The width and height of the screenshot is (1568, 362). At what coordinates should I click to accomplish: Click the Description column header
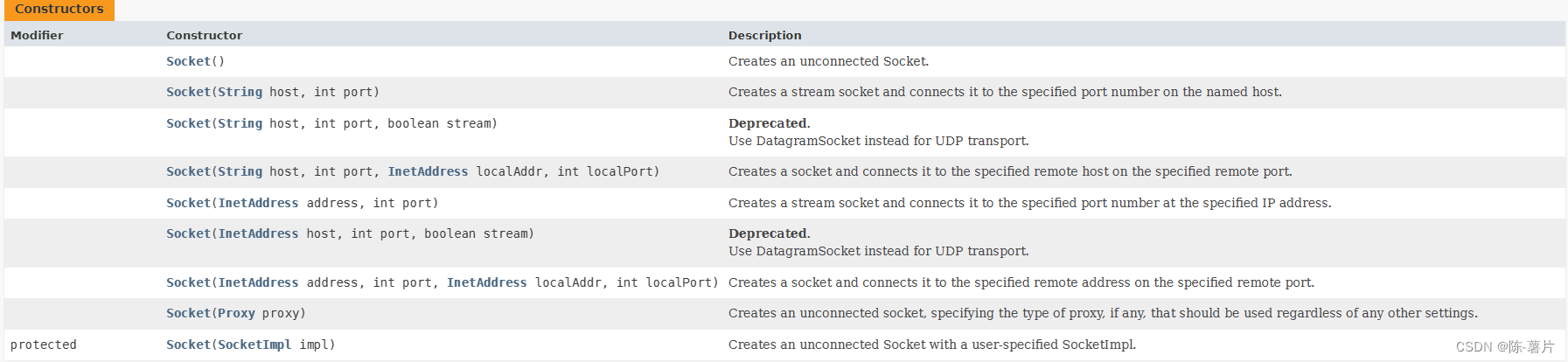(x=764, y=35)
